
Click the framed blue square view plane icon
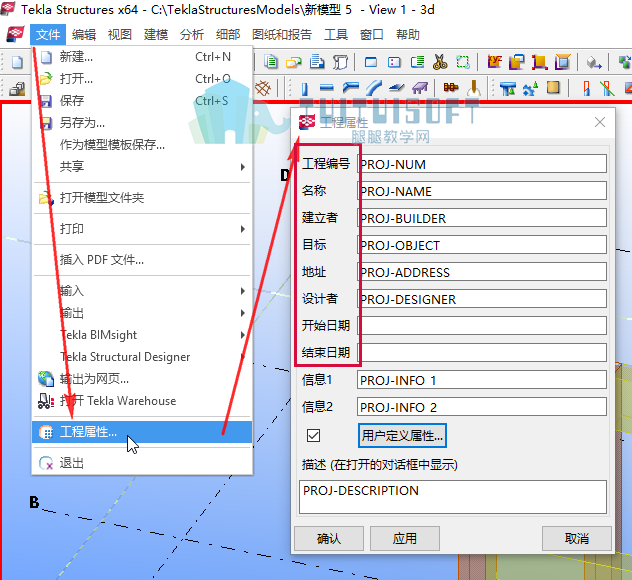click(562, 62)
